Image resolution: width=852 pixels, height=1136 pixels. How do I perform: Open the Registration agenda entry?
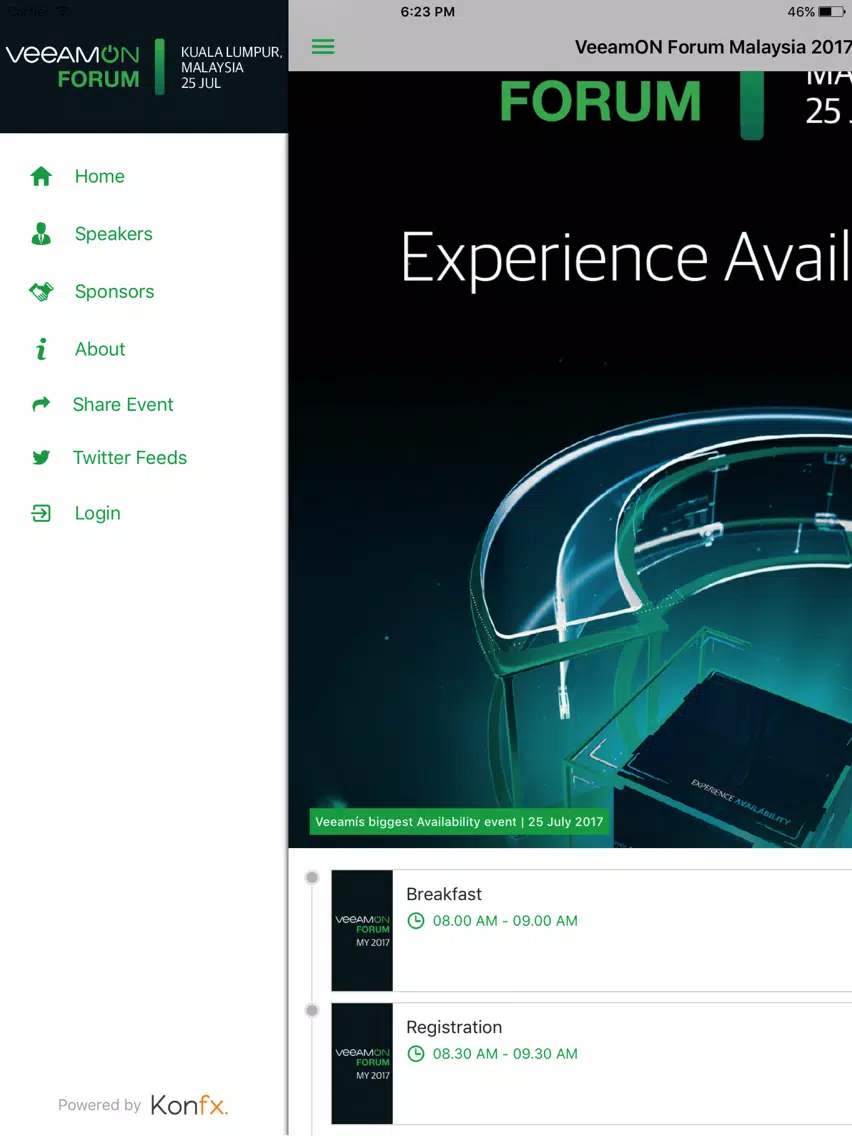[591, 1064]
